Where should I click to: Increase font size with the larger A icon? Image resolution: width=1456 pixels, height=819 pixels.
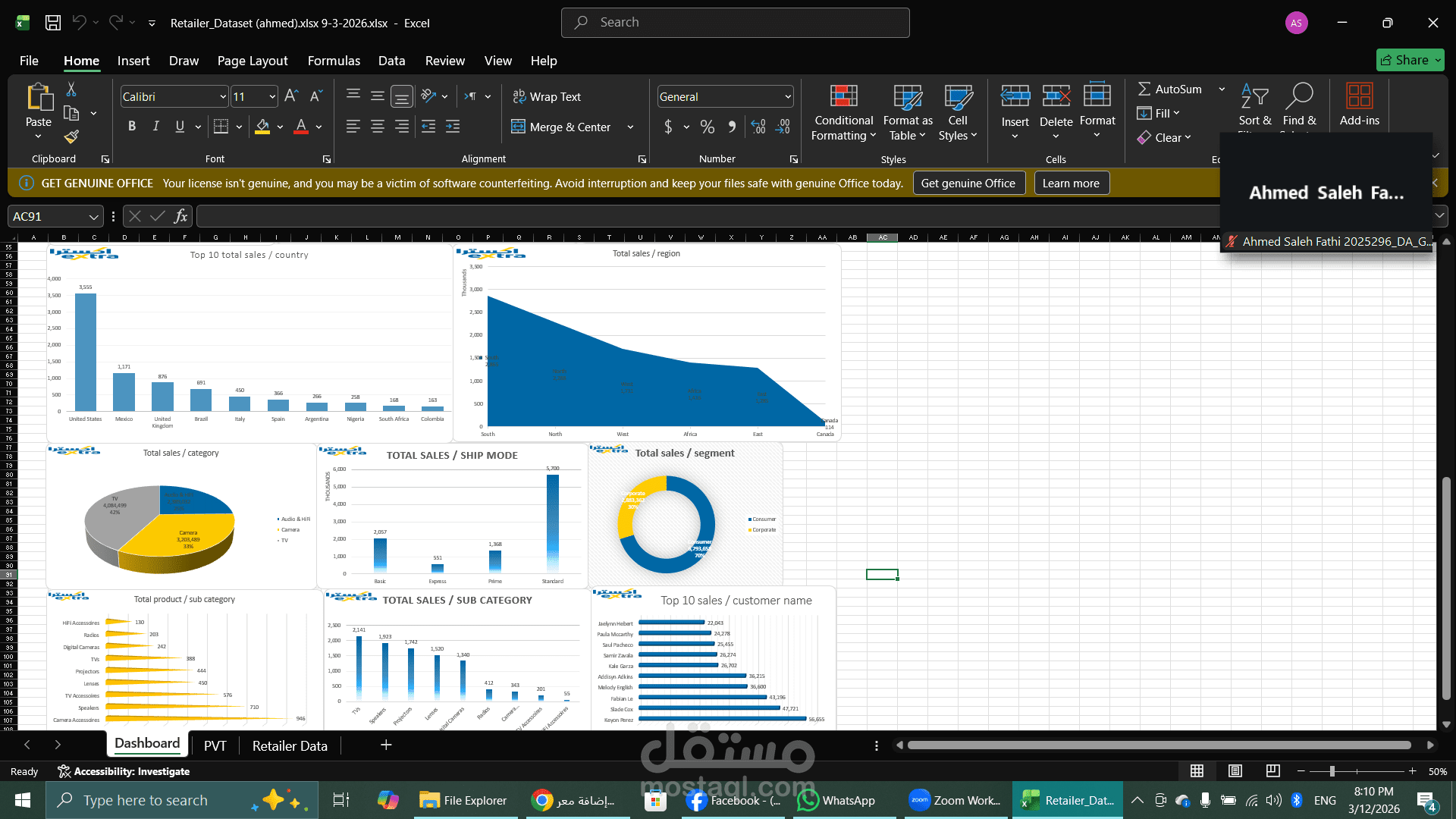point(291,96)
